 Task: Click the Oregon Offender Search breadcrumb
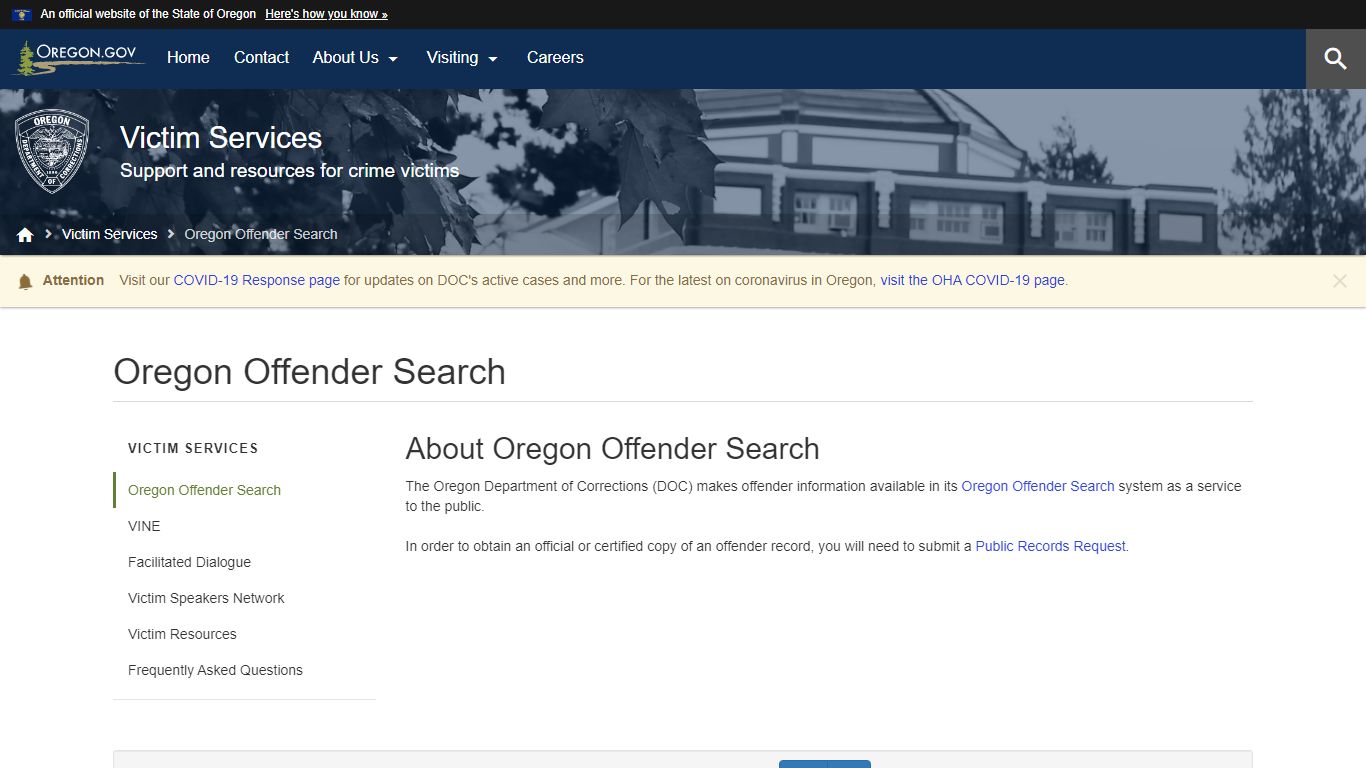coord(260,233)
